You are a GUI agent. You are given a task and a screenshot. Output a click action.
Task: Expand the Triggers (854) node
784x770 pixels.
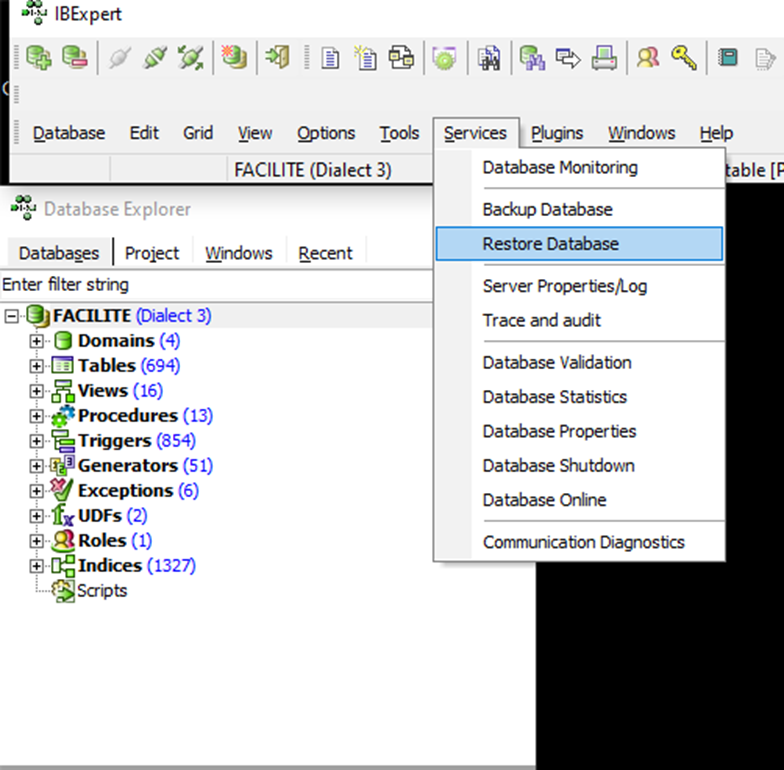[37, 441]
